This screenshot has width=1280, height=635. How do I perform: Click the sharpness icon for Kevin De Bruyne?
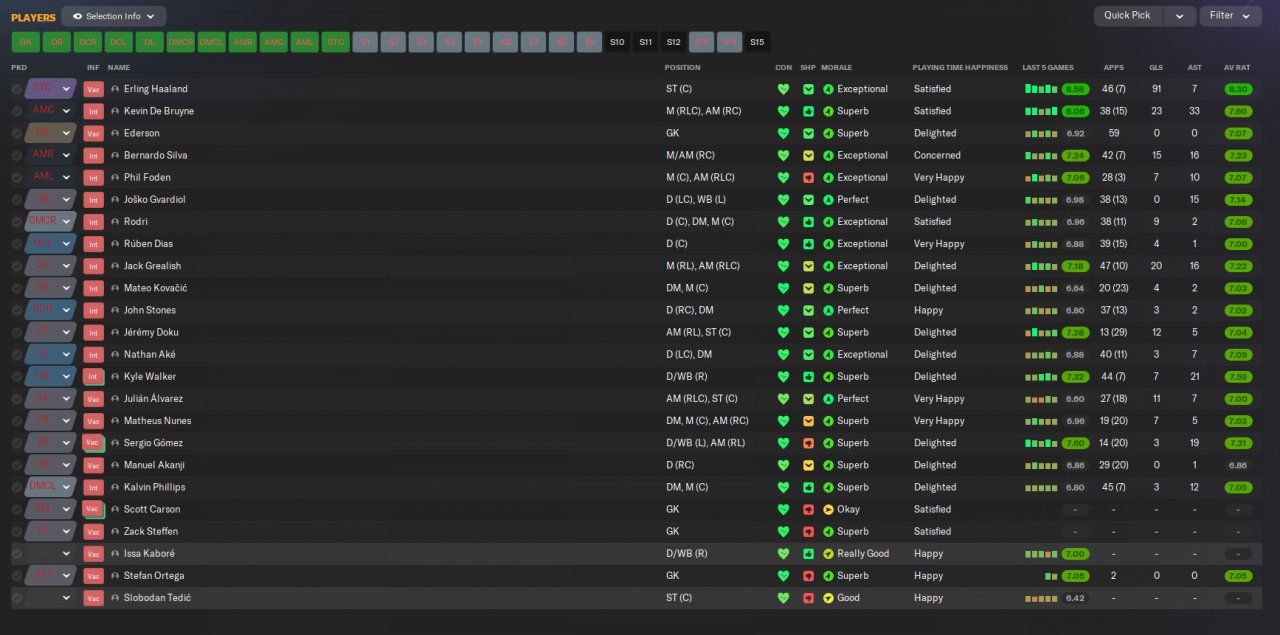pyautogui.click(x=808, y=111)
